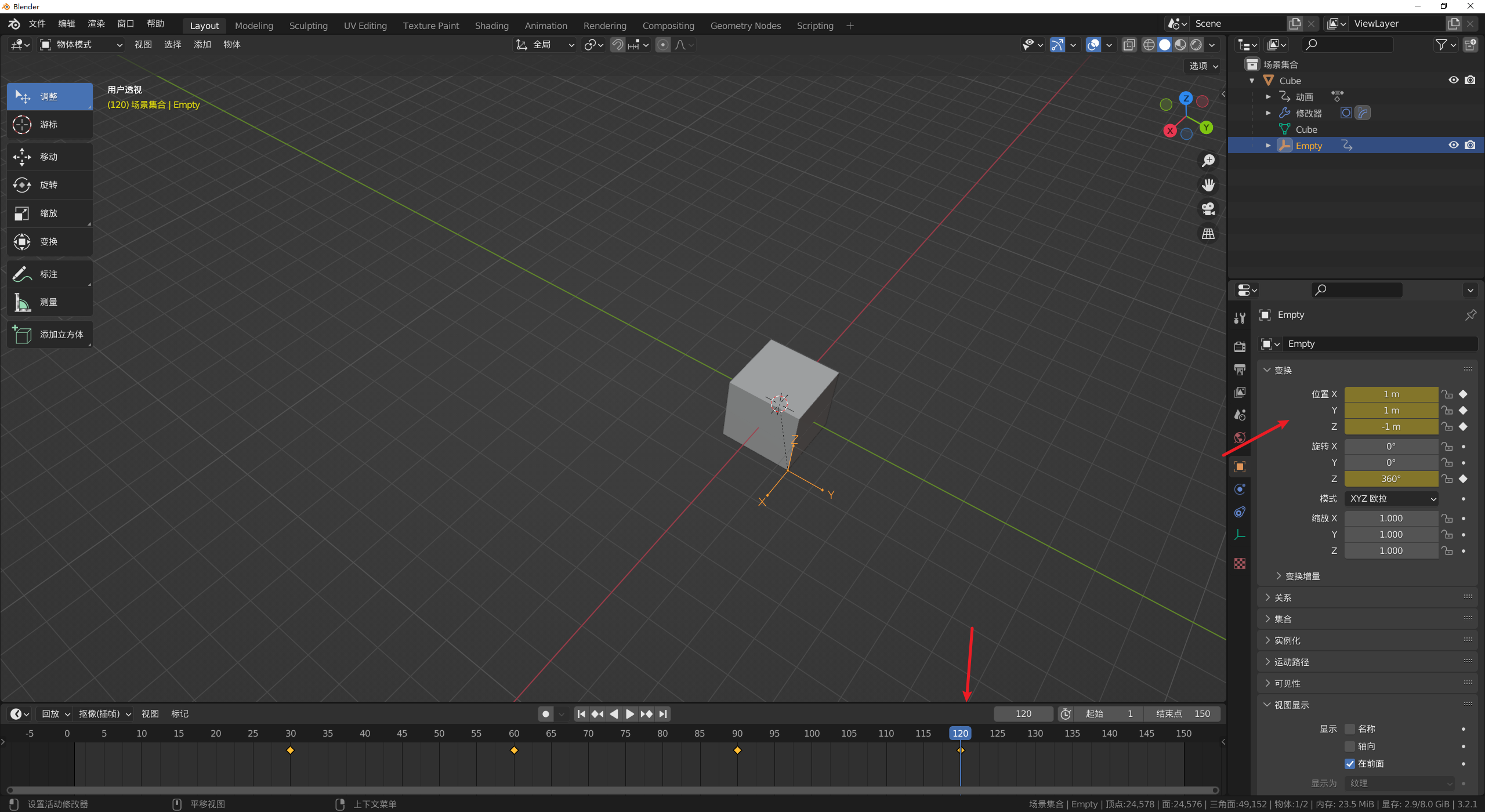Hide the Empty object in viewport

pyautogui.click(x=1453, y=146)
